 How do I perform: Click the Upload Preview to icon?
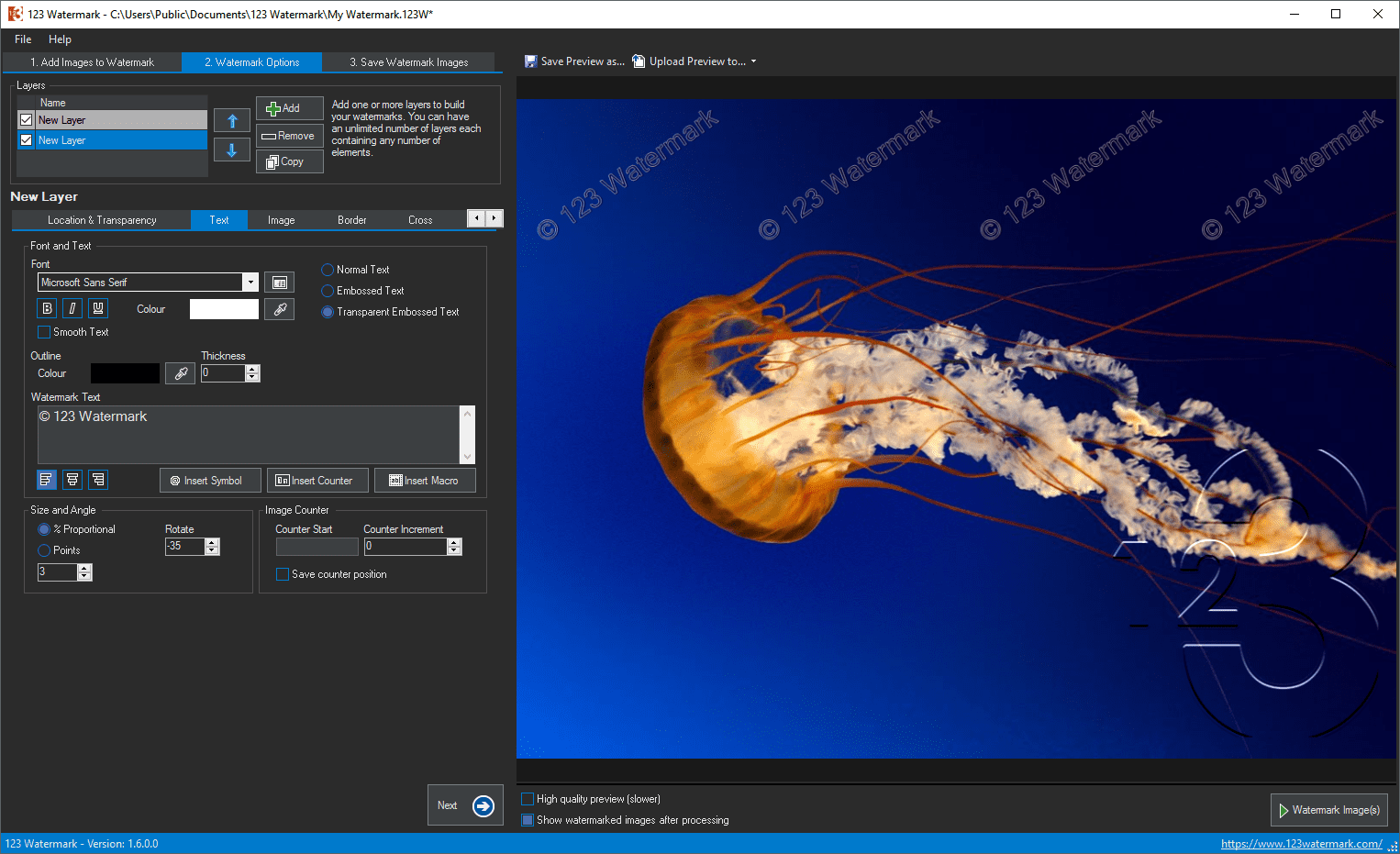(x=639, y=61)
